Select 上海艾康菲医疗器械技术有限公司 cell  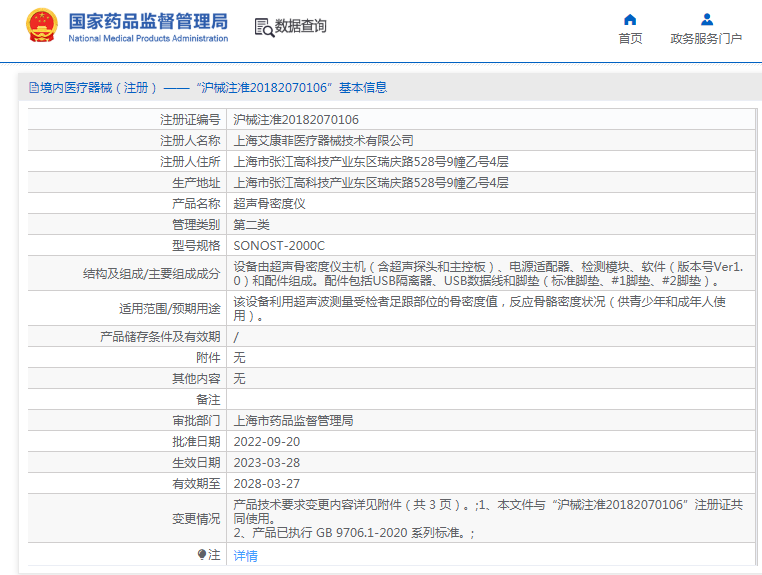click(323, 140)
